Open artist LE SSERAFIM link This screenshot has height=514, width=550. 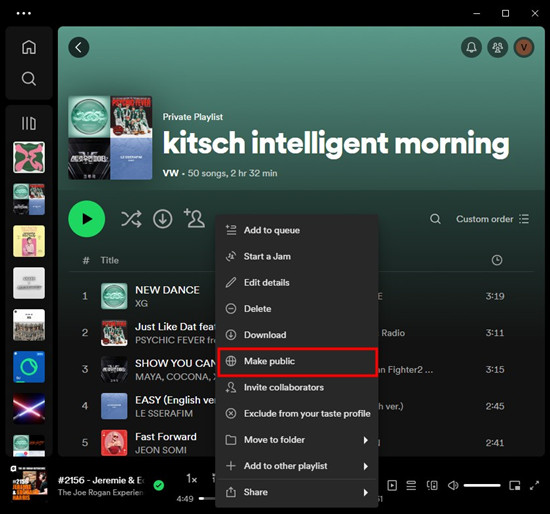point(164,413)
